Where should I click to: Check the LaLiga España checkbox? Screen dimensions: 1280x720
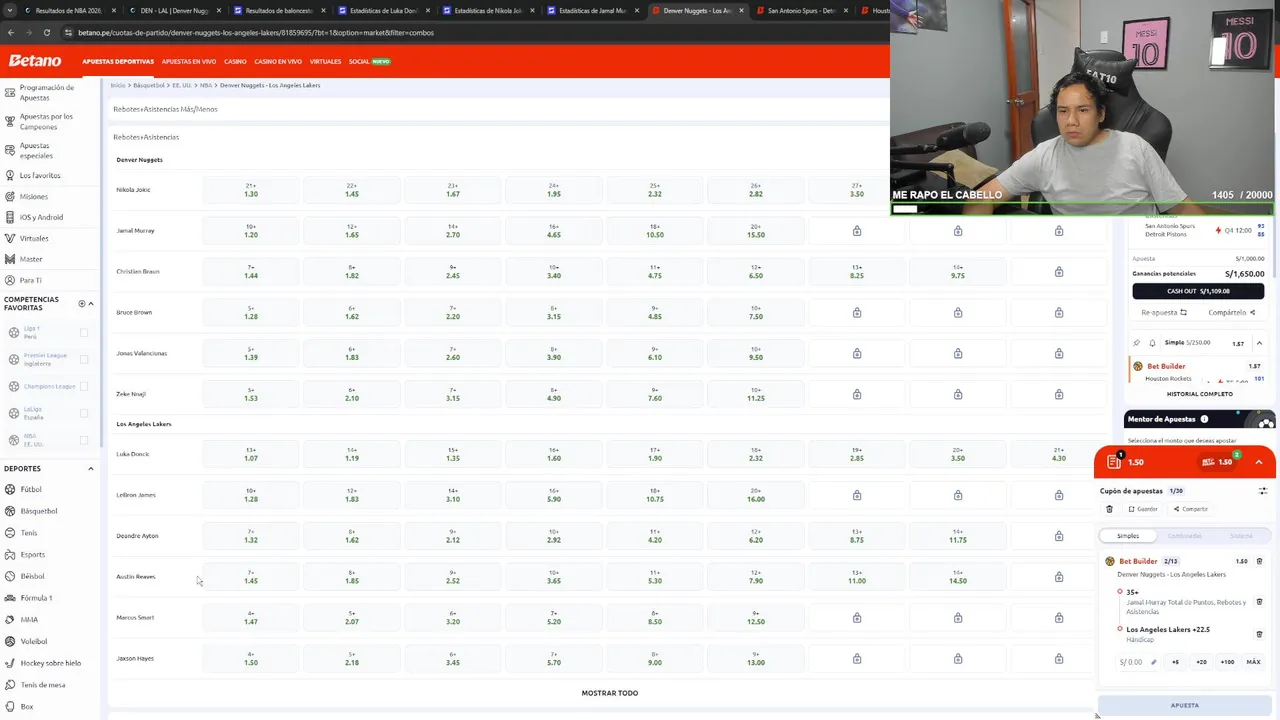pyautogui.click(x=84, y=413)
